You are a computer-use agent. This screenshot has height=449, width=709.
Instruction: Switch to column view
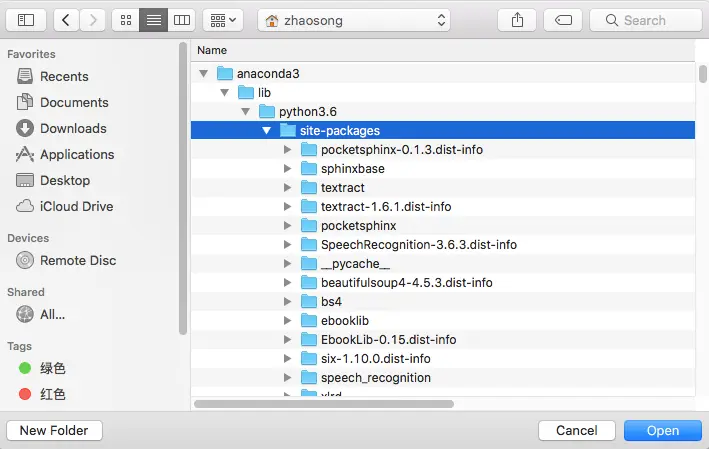(182, 20)
